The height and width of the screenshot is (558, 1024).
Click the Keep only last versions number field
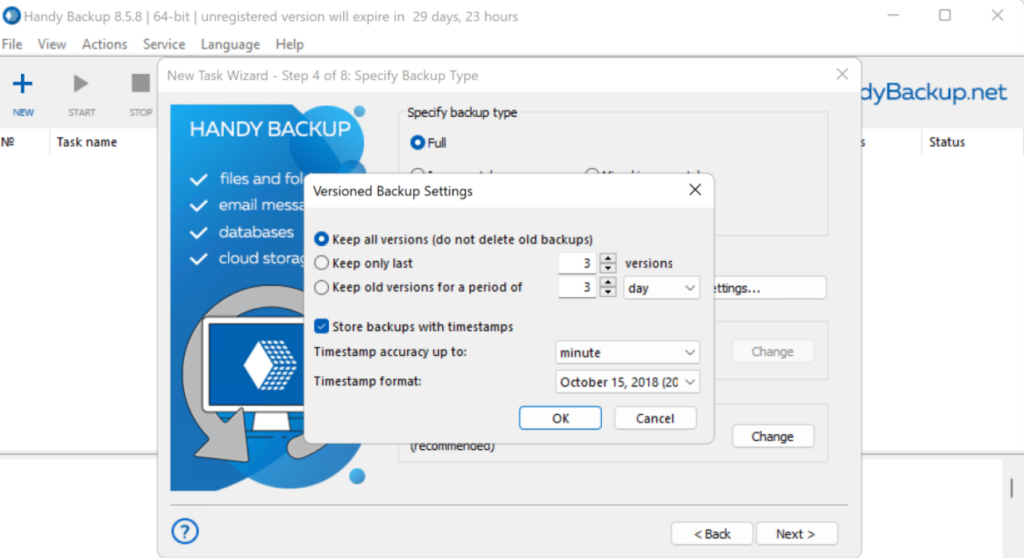pos(577,263)
